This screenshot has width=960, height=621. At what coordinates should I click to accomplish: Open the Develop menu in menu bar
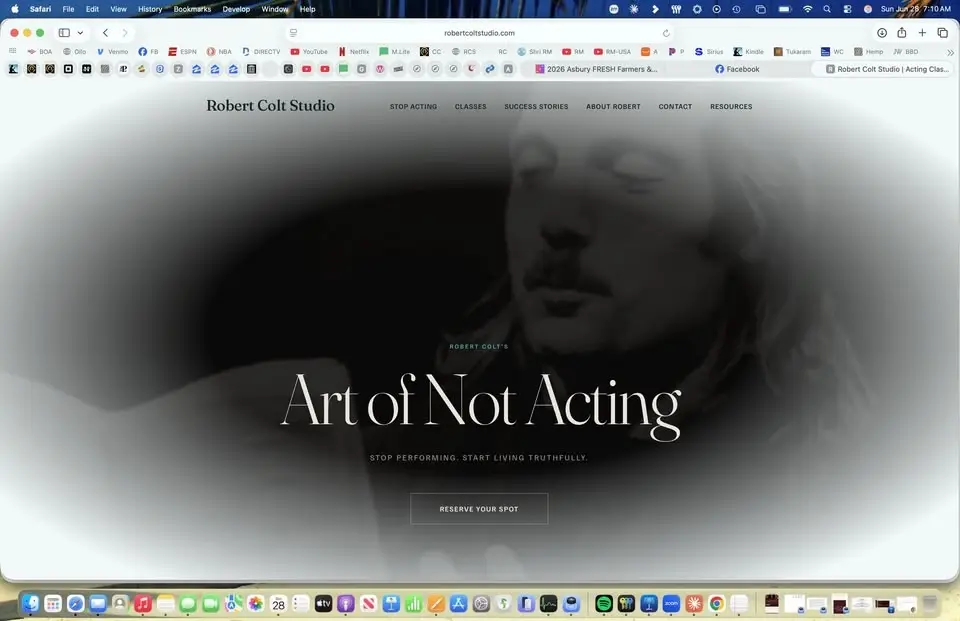pyautogui.click(x=236, y=9)
